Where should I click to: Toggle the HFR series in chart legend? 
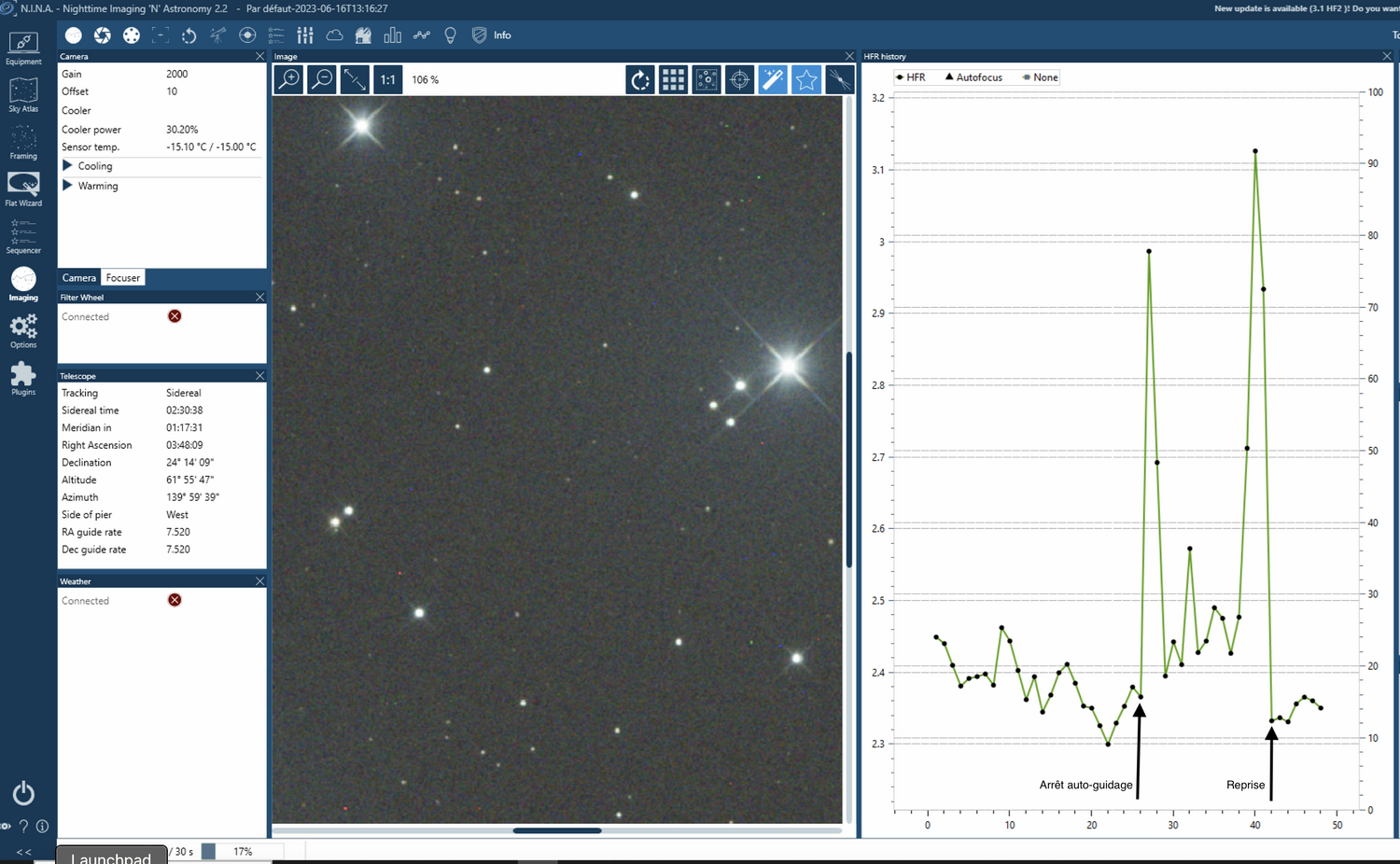[x=910, y=77]
